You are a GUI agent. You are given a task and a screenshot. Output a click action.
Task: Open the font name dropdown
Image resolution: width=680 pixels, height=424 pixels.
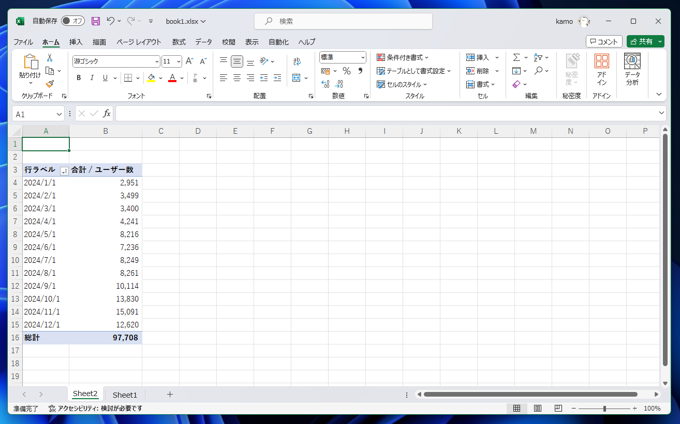pyautogui.click(x=157, y=62)
